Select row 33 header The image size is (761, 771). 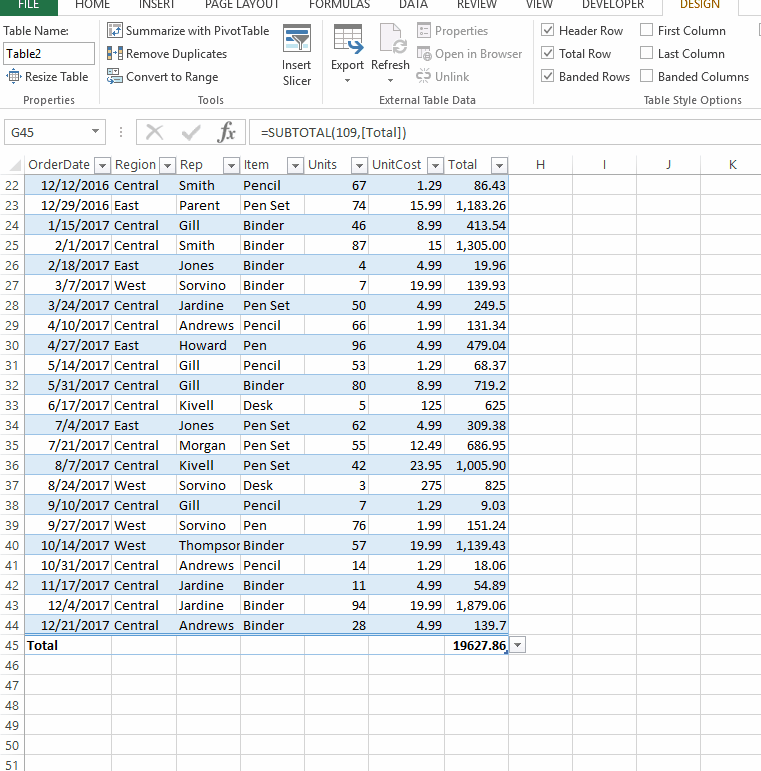pyautogui.click(x=12, y=405)
